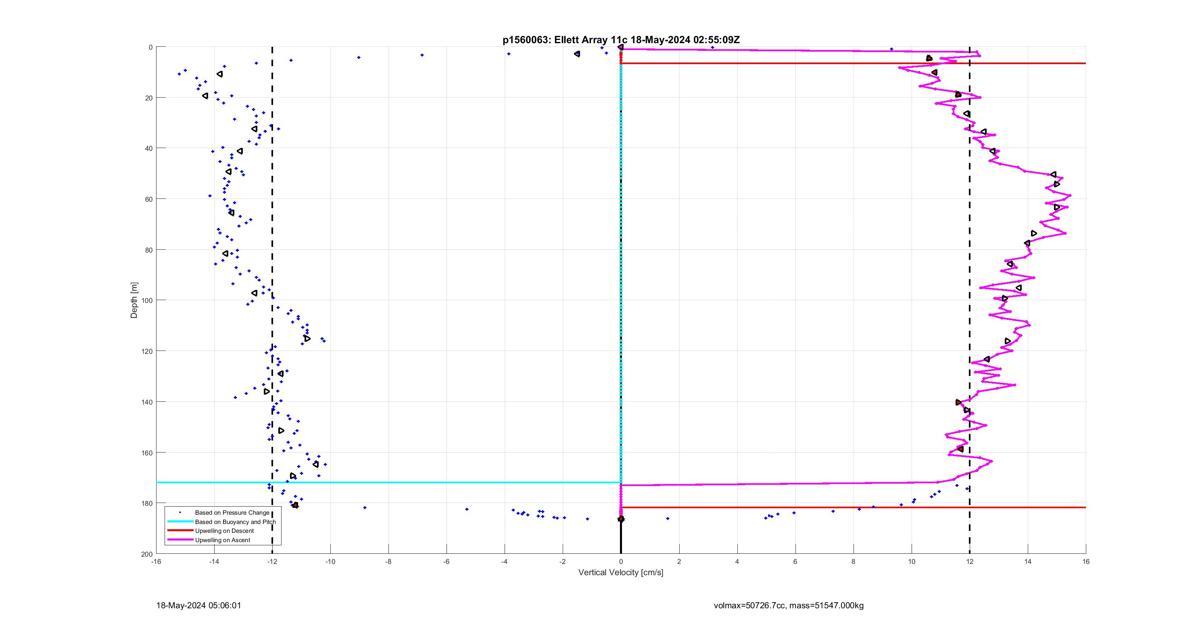1200x622 pixels.
Task: Click the depth axis tick label '140'
Action: (x=146, y=402)
